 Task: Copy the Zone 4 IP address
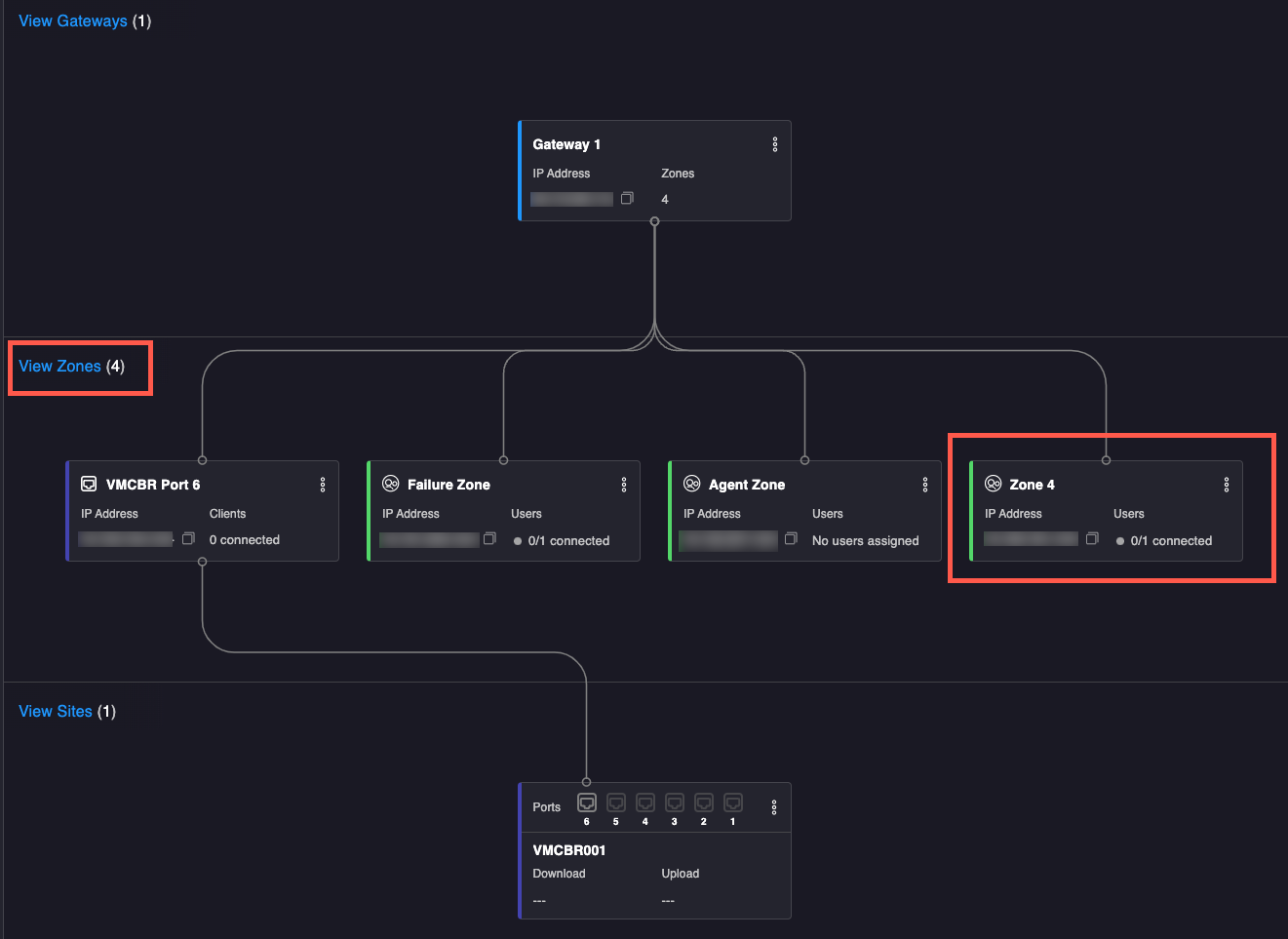click(1092, 539)
